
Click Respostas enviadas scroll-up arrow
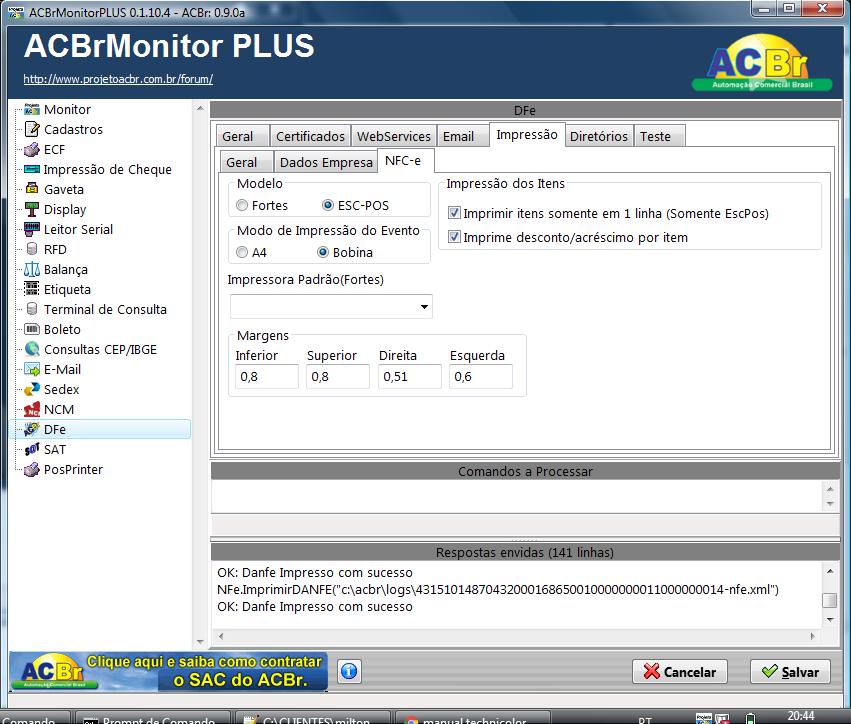(830, 570)
